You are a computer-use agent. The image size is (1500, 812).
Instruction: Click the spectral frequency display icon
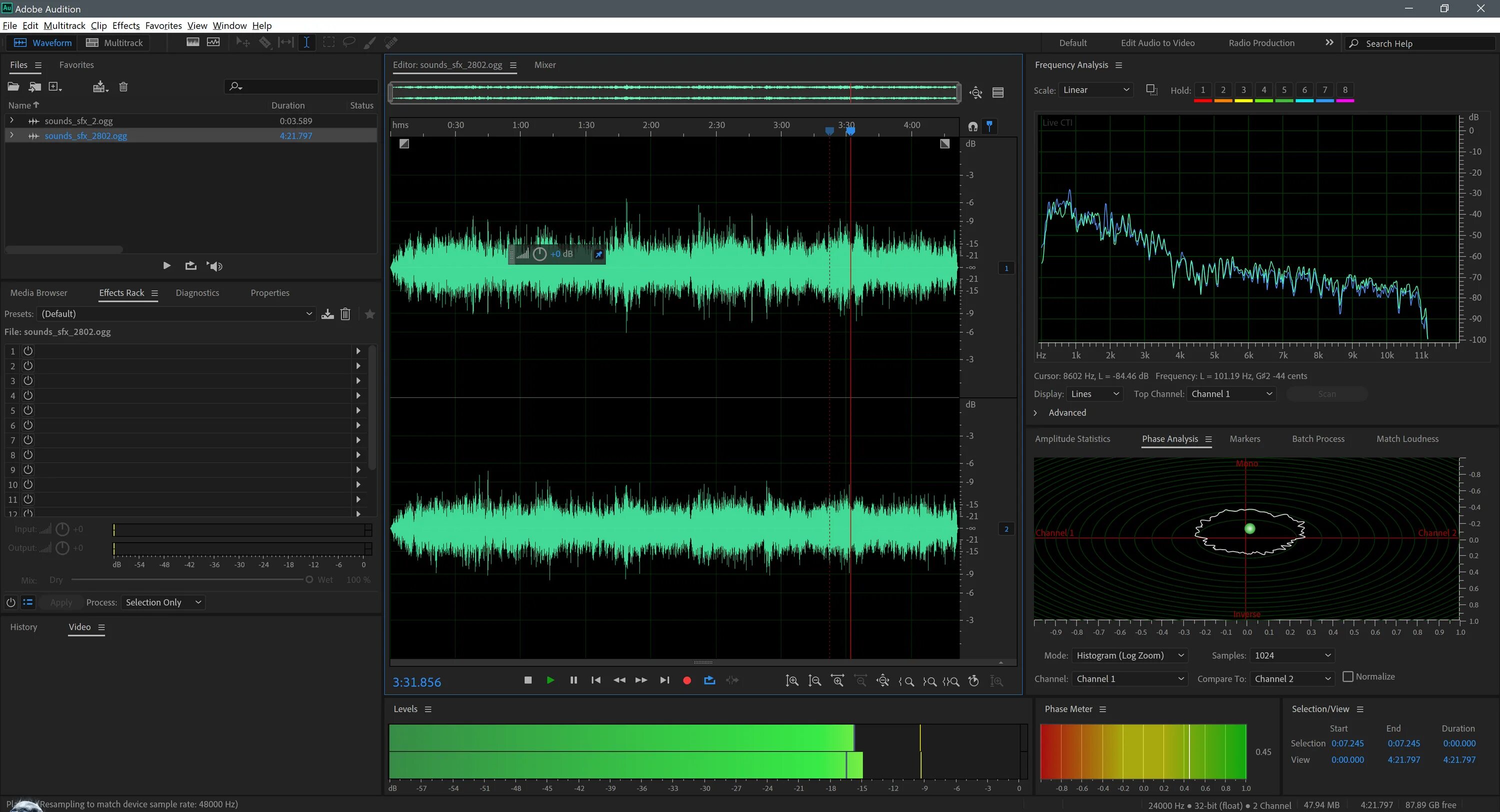pos(192,42)
